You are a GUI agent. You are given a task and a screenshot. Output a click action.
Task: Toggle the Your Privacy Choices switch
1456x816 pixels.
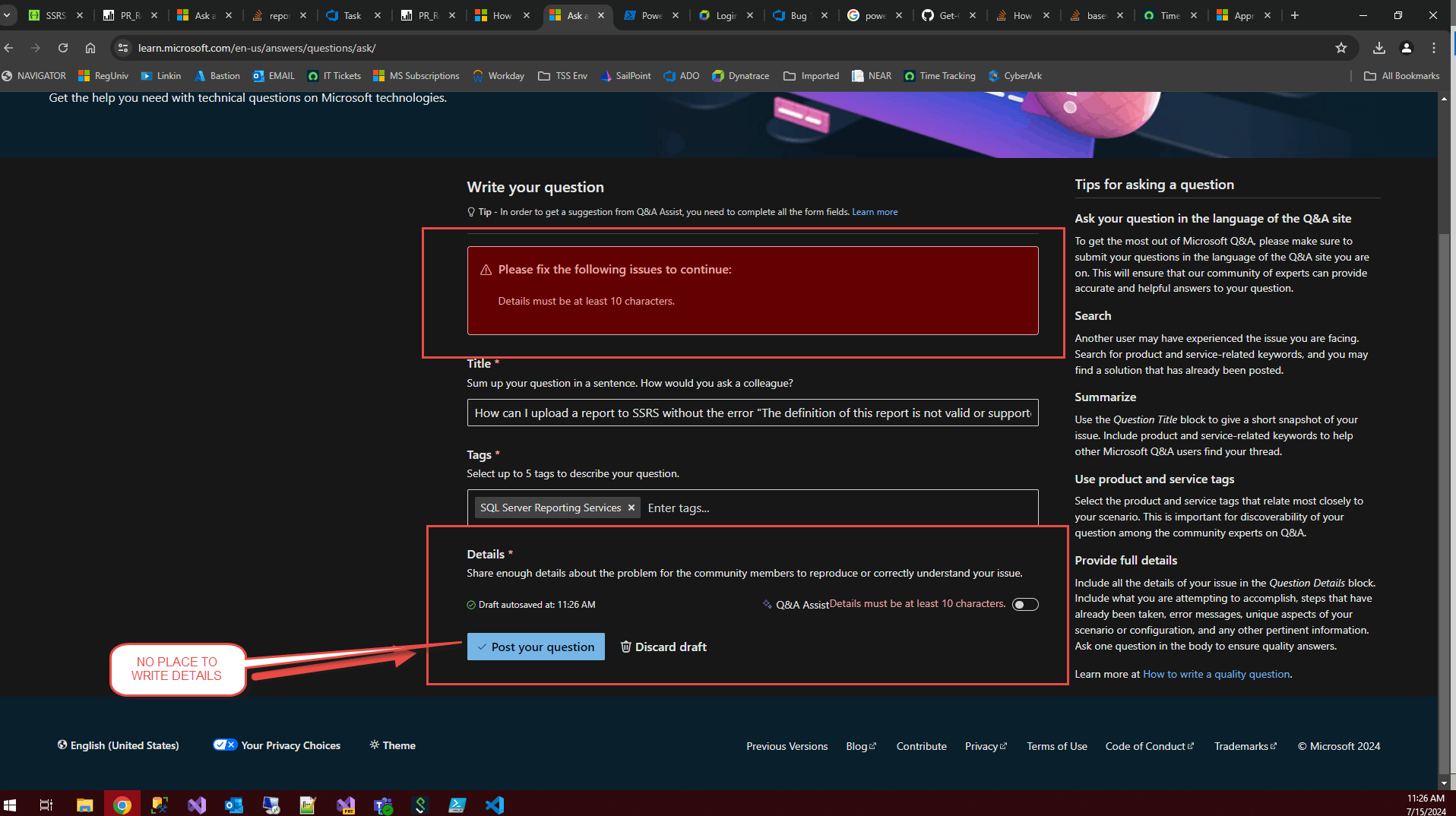225,745
